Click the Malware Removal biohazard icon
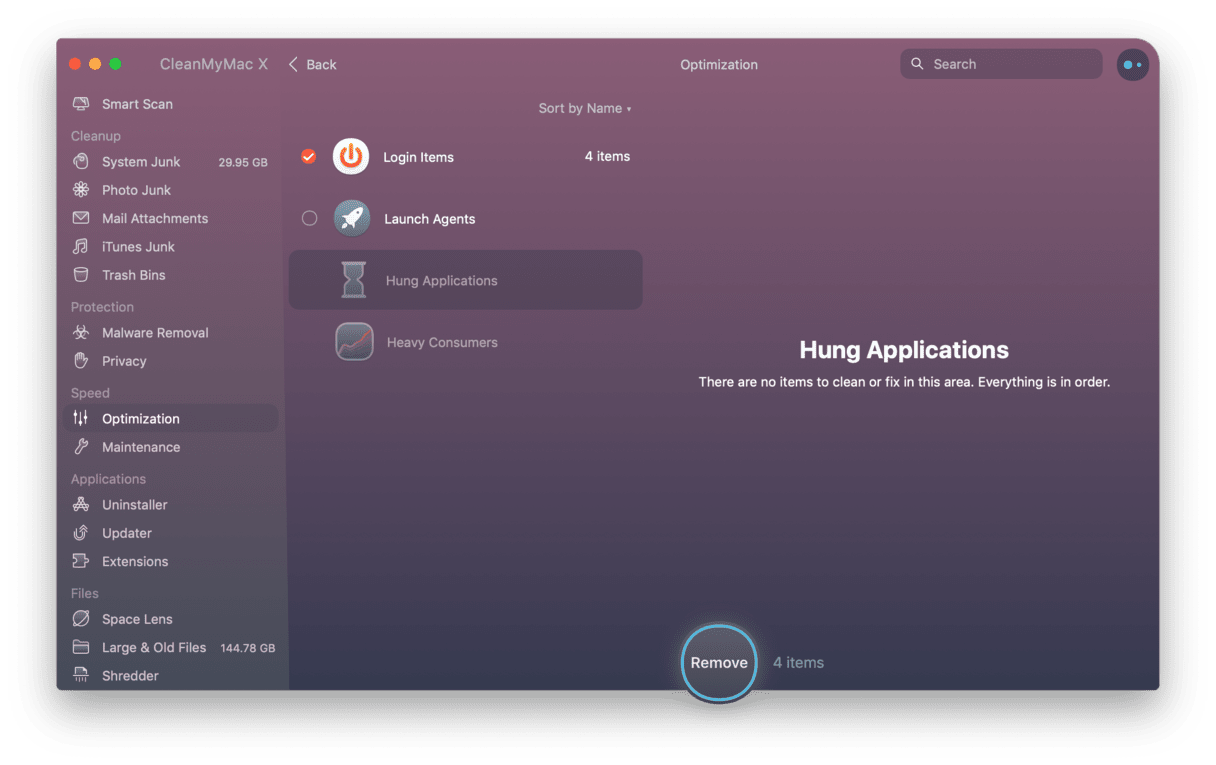1216x765 pixels. point(81,333)
